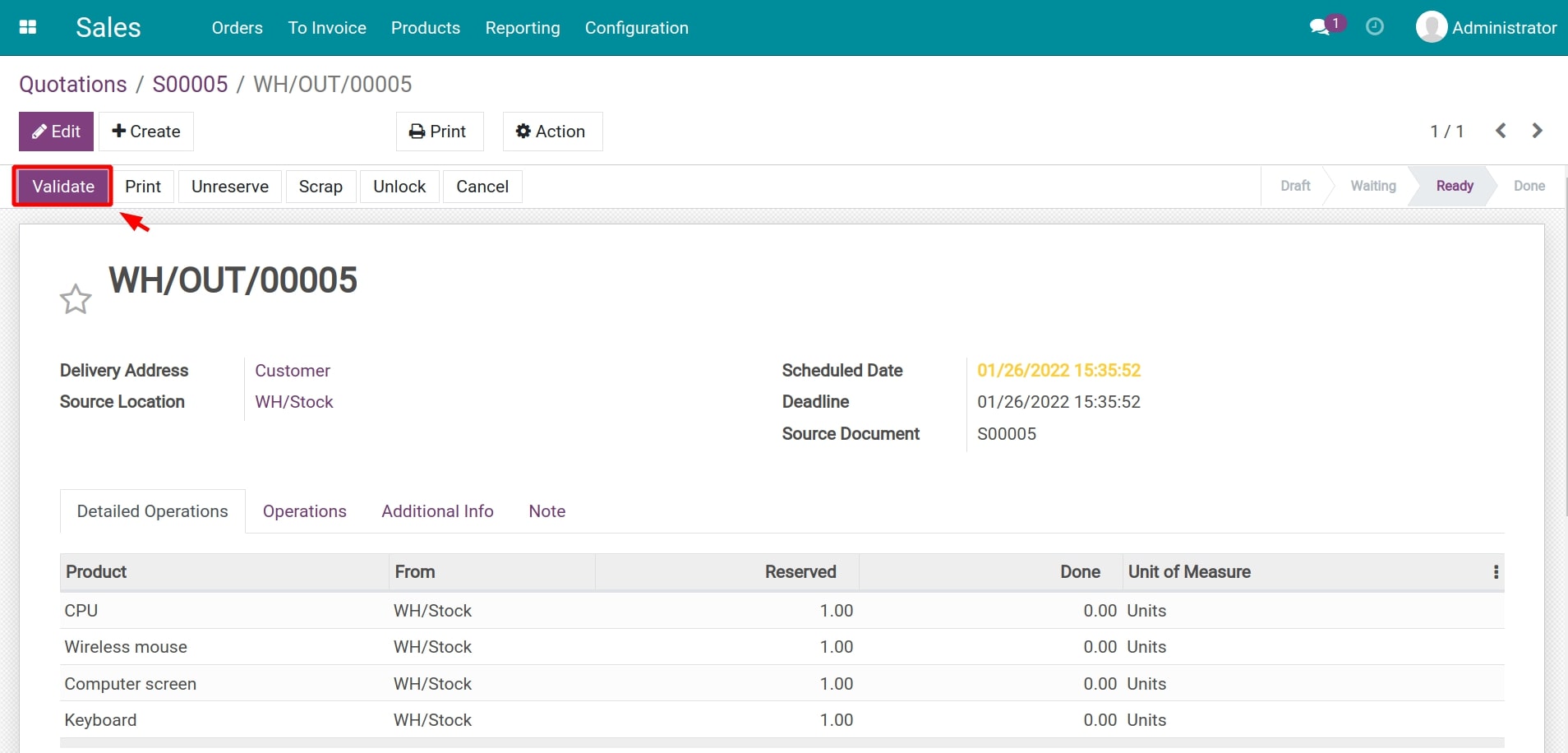Select the Wireless mouse product row
Image resolution: width=1568 pixels, height=753 pixels.
coord(782,647)
